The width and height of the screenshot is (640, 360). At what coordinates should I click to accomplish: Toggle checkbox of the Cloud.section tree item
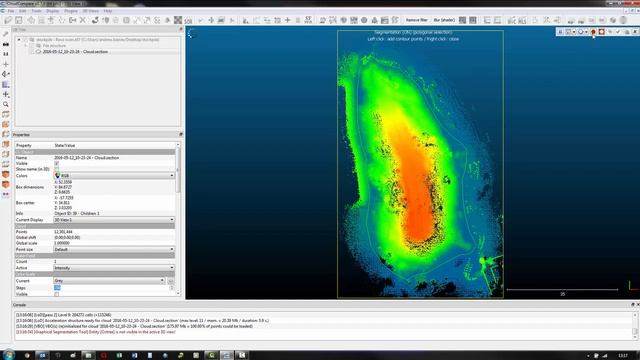(32, 52)
